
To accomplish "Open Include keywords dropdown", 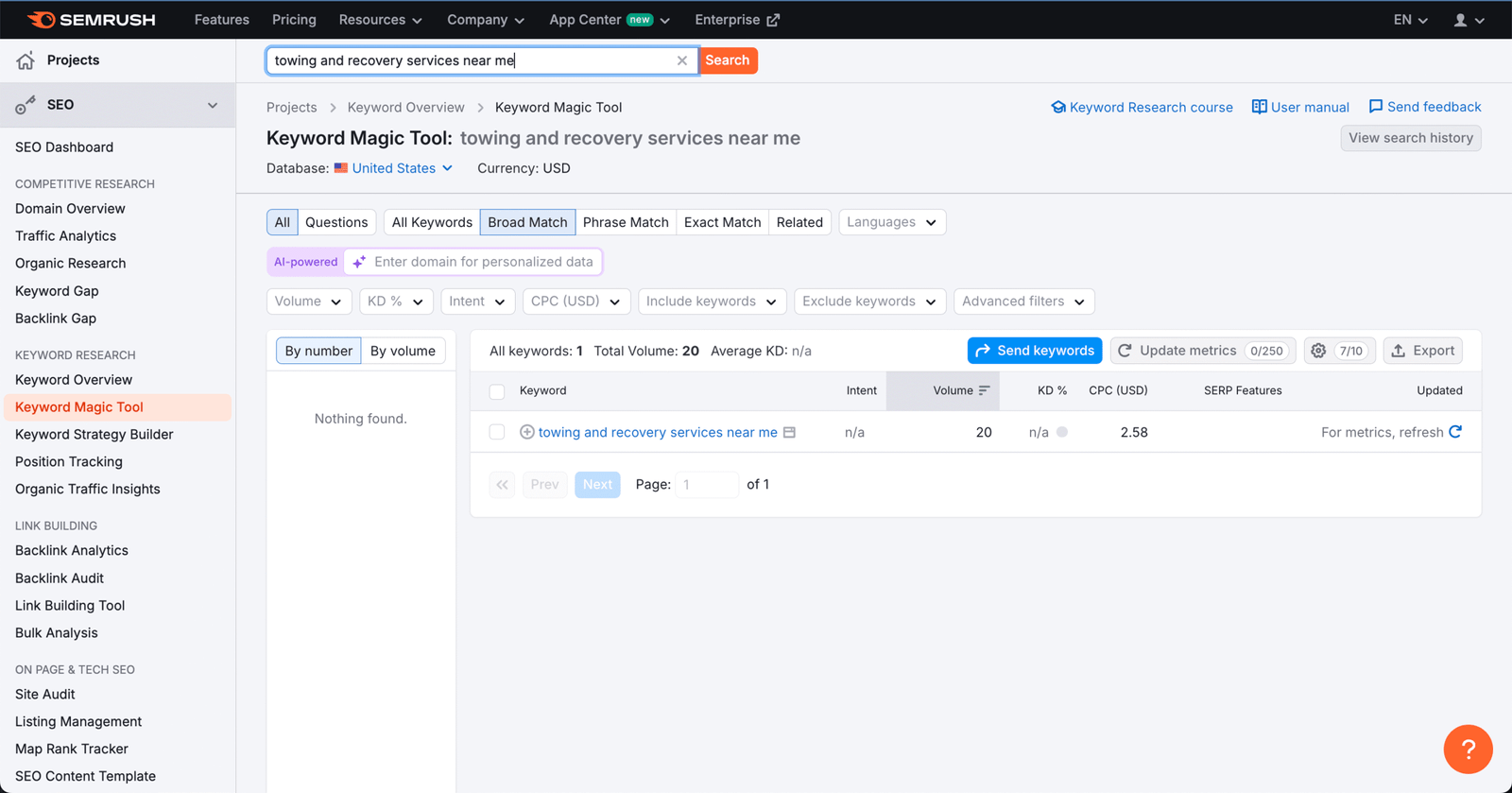I will [x=713, y=302].
